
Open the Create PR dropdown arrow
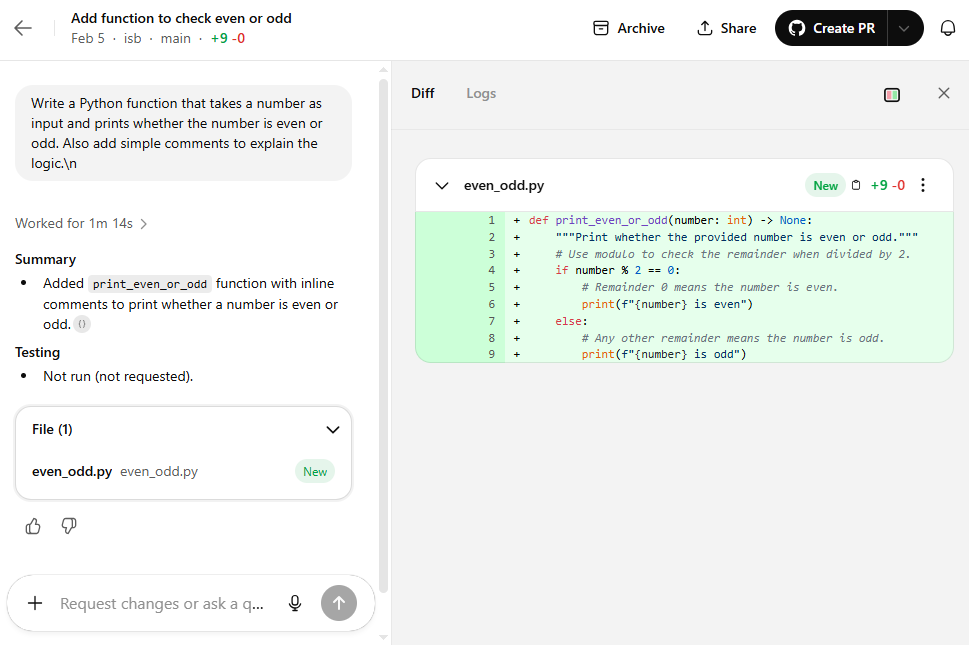tap(904, 28)
